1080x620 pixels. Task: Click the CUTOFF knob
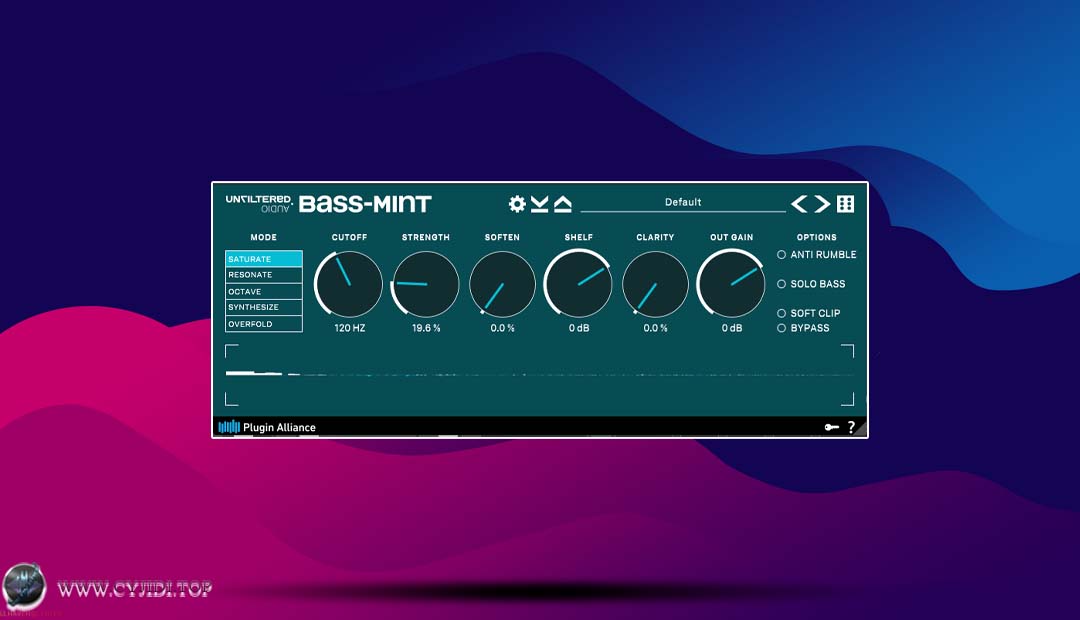pyautogui.click(x=349, y=284)
